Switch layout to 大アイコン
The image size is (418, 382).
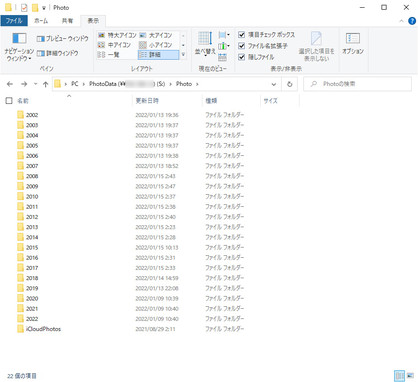(156, 35)
